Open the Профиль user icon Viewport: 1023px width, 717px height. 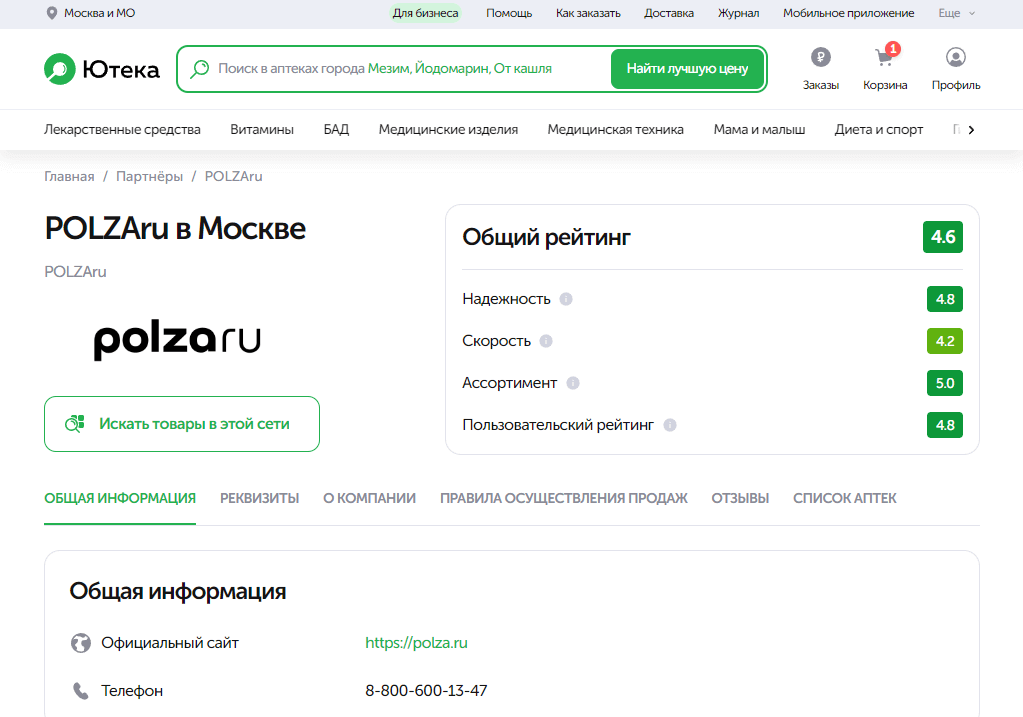(x=956, y=57)
